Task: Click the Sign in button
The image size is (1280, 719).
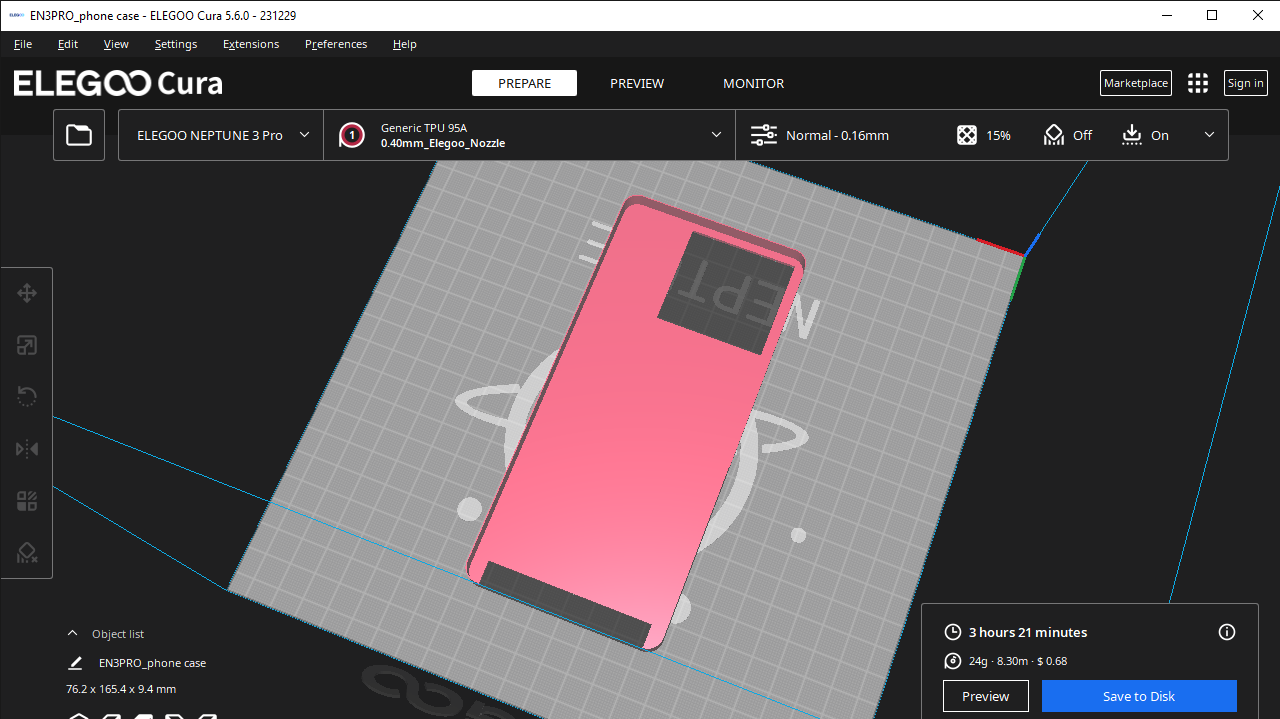Action: 1246,83
